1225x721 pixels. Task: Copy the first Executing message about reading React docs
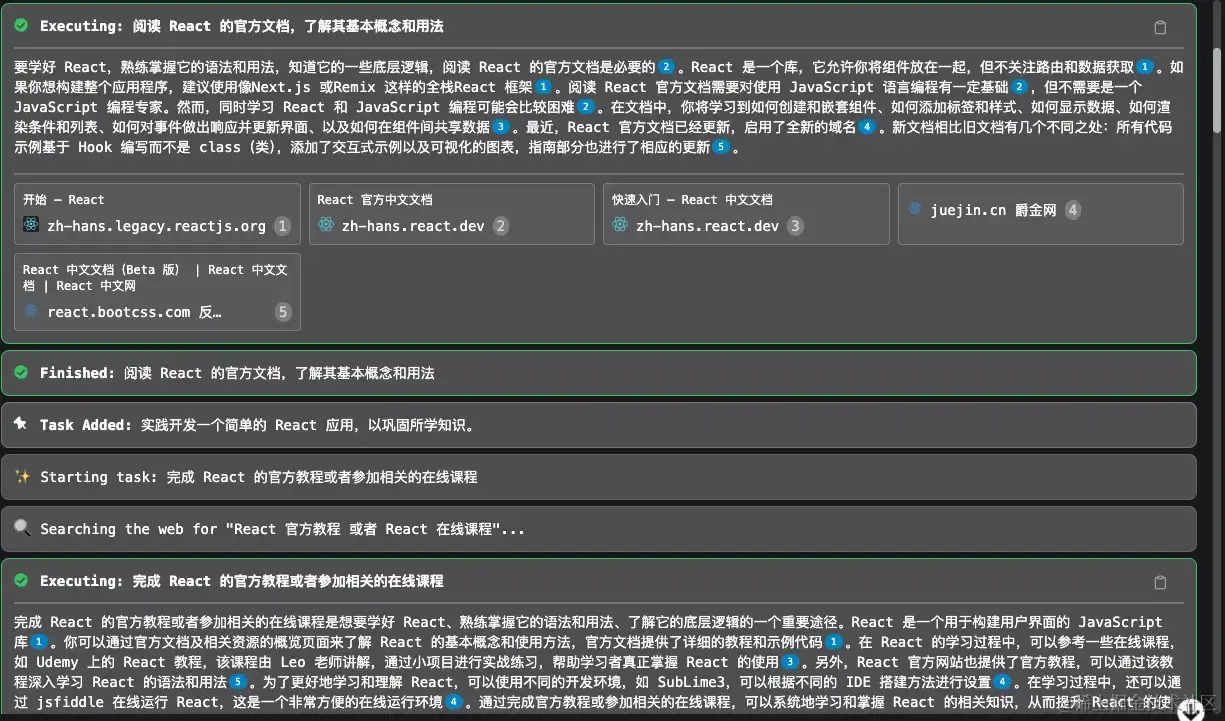[1160, 27]
